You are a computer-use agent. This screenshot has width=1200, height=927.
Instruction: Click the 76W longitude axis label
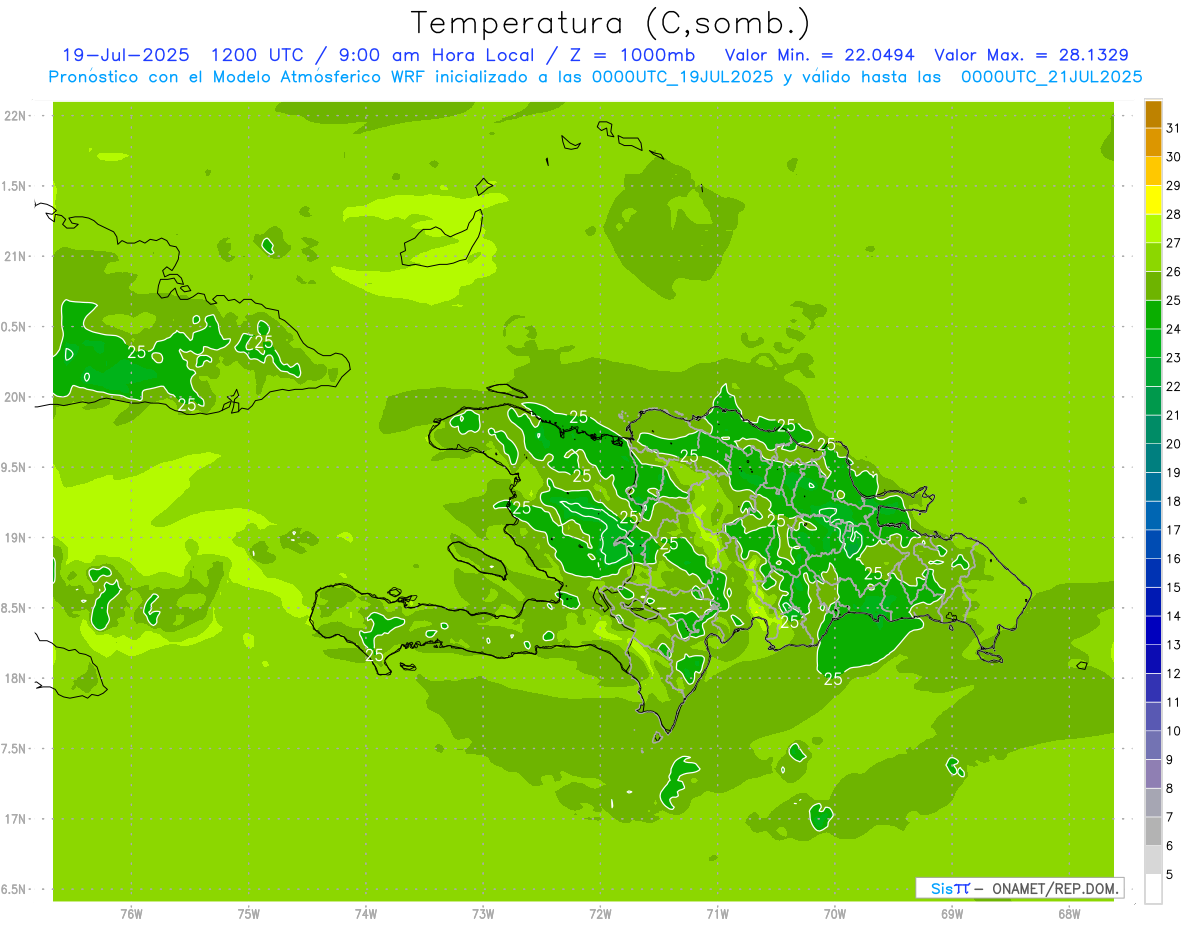tap(131, 914)
